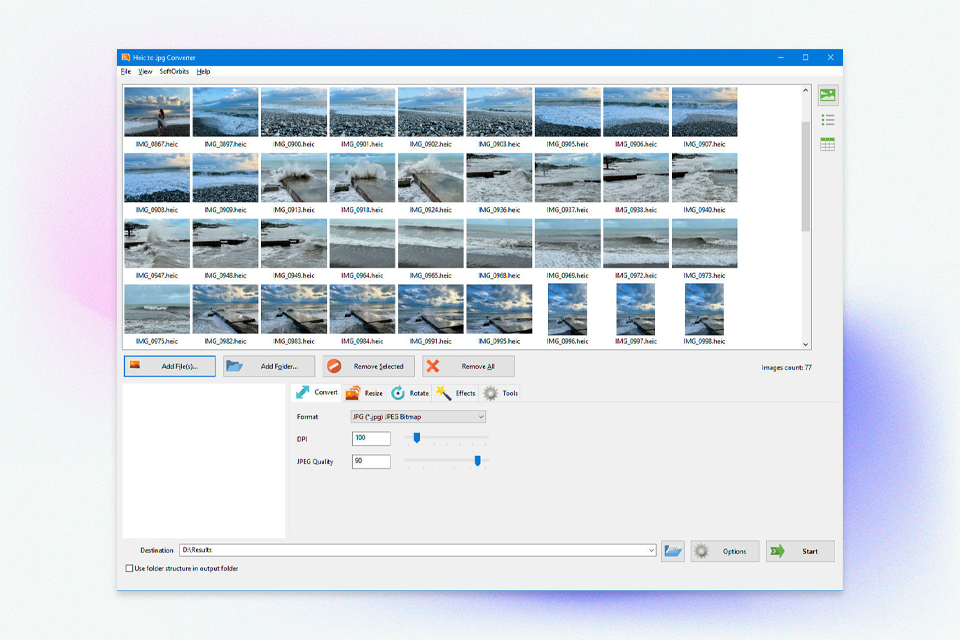Open the Tools tab
The image size is (960, 640).
[501, 393]
